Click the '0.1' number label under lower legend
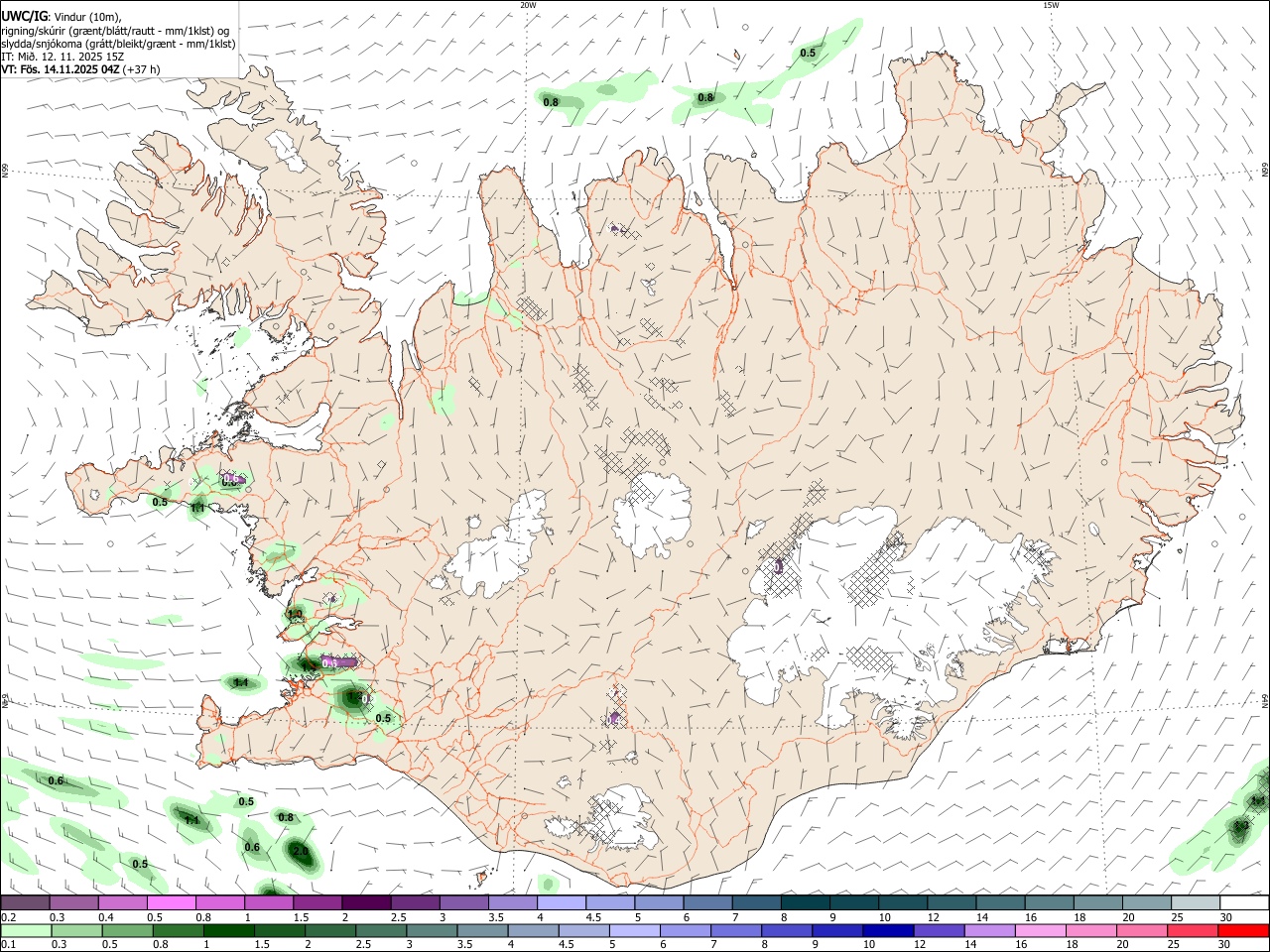Viewport: 1270px width, 952px height. [9, 945]
